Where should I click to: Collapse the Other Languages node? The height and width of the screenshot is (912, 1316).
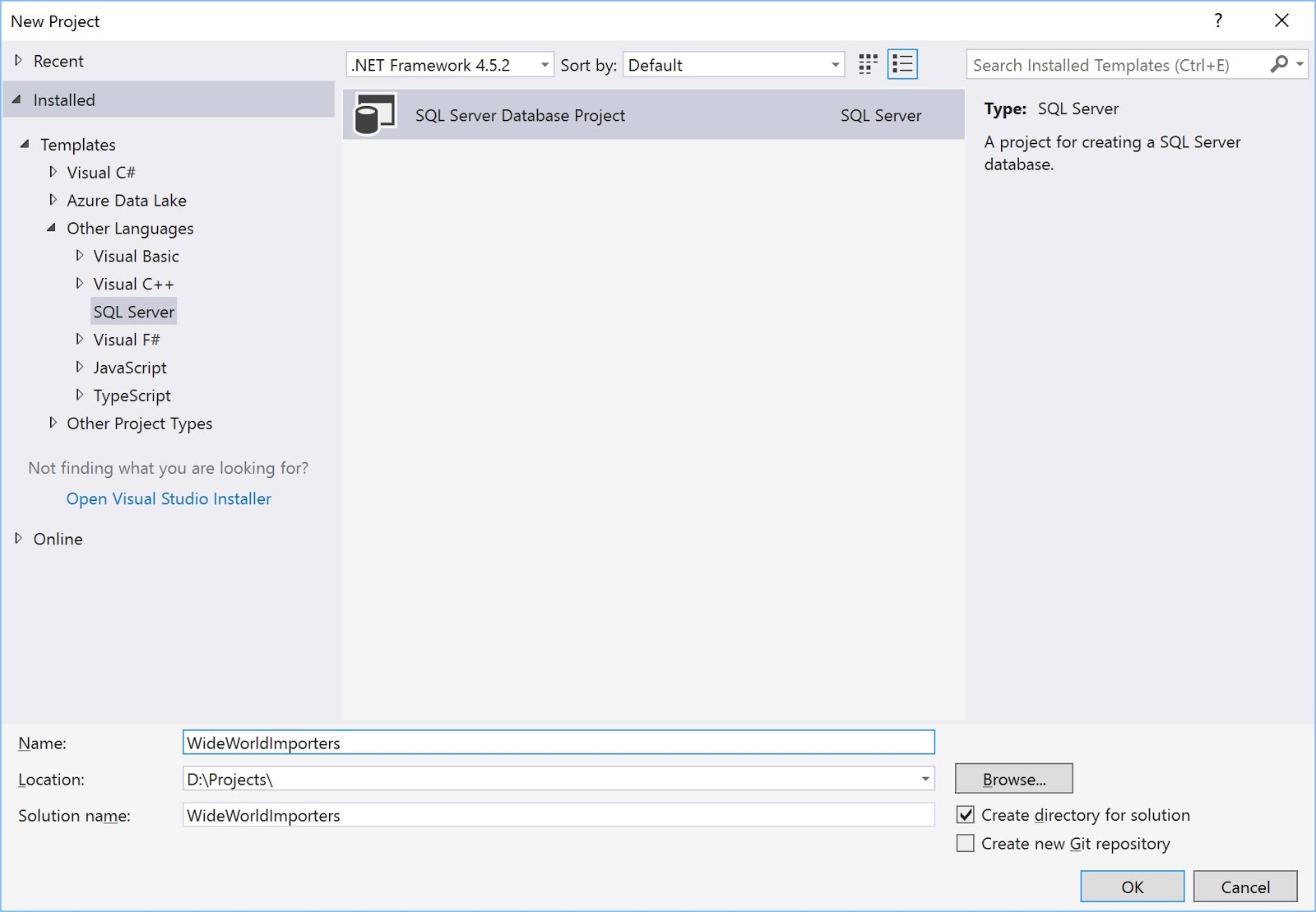click(52, 228)
